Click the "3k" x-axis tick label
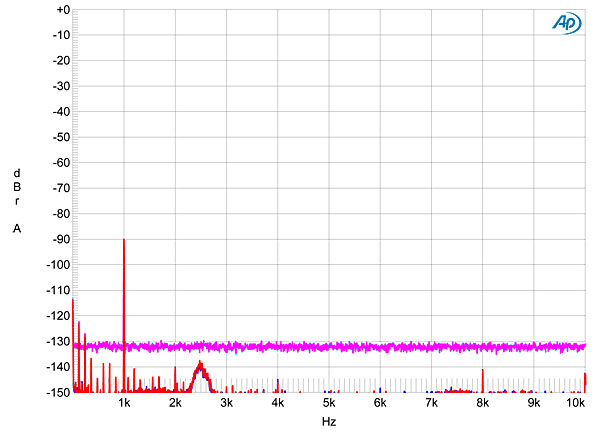 (x=227, y=403)
